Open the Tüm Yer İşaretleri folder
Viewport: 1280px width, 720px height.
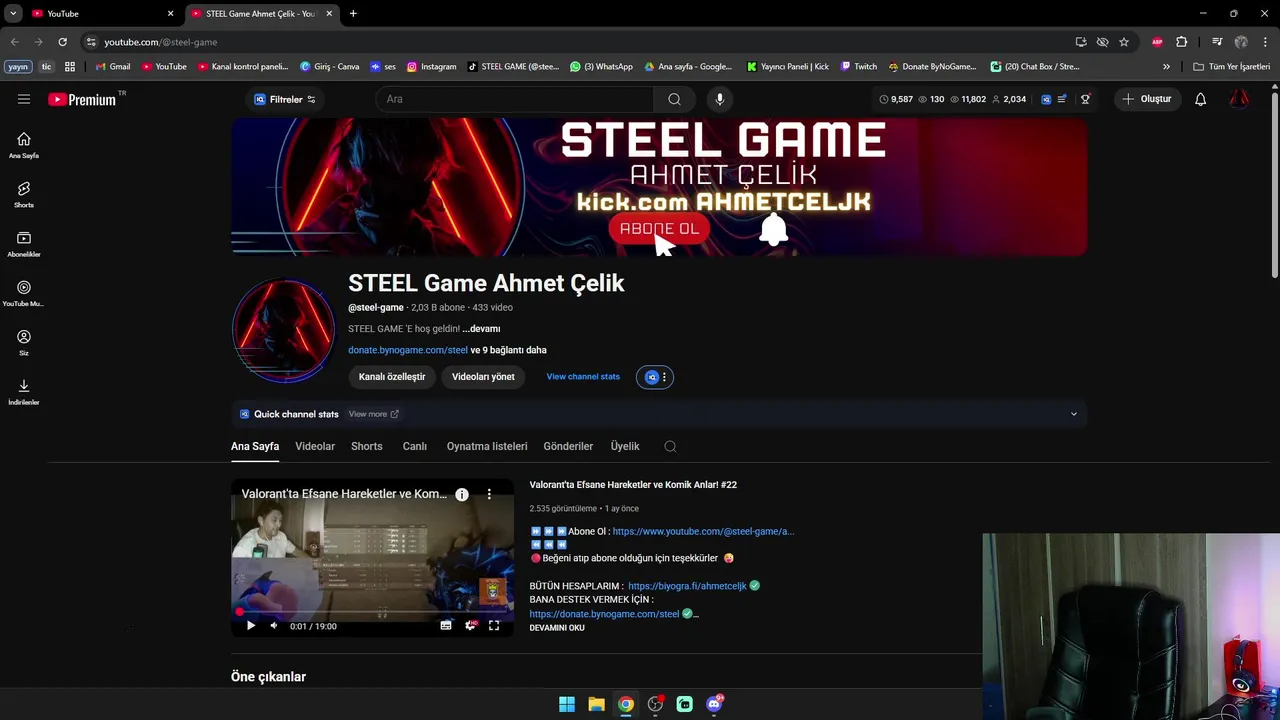(x=1231, y=66)
